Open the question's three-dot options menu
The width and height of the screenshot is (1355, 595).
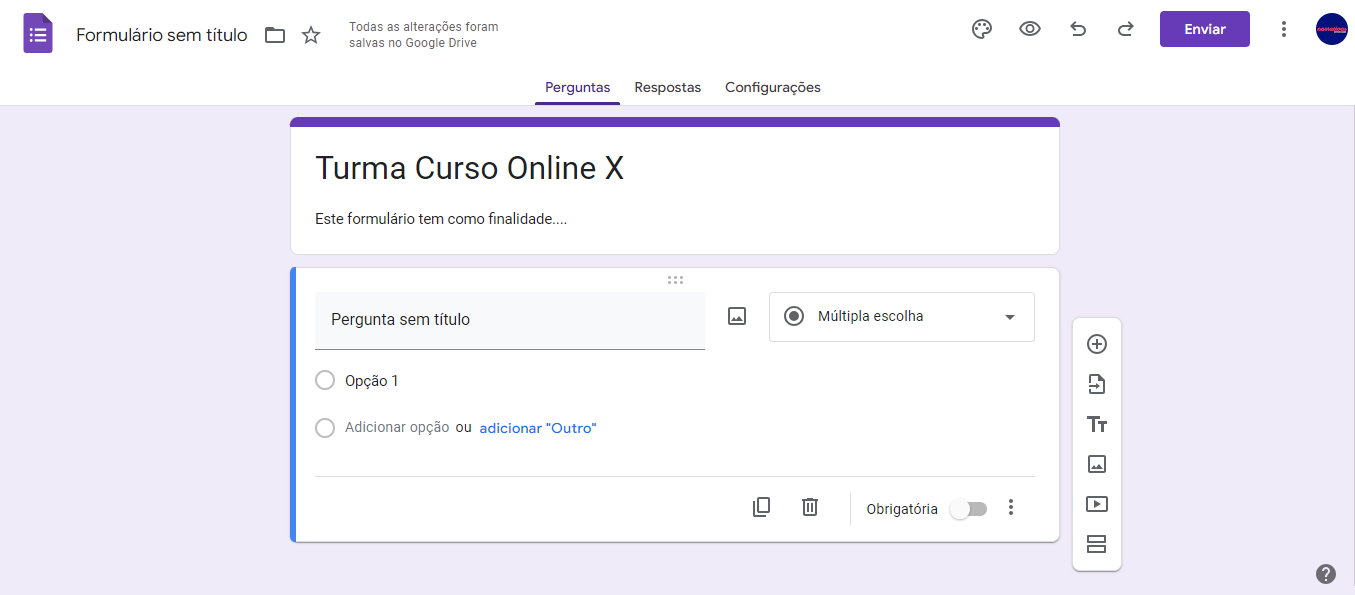pos(1010,508)
